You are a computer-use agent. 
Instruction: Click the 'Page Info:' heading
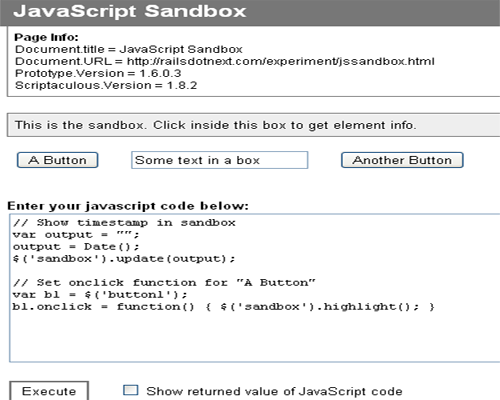tap(46, 37)
